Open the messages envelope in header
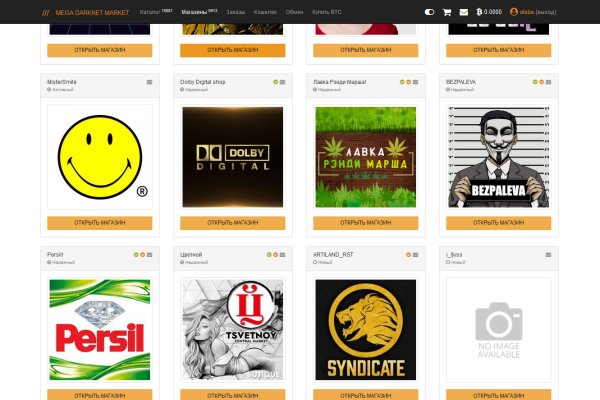The width and height of the screenshot is (600, 400). click(x=463, y=12)
